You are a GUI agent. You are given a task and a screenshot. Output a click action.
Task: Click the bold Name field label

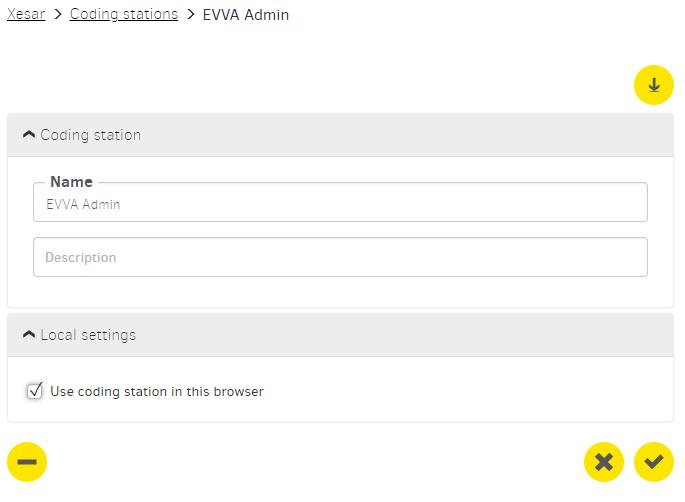pyautogui.click(x=72, y=181)
